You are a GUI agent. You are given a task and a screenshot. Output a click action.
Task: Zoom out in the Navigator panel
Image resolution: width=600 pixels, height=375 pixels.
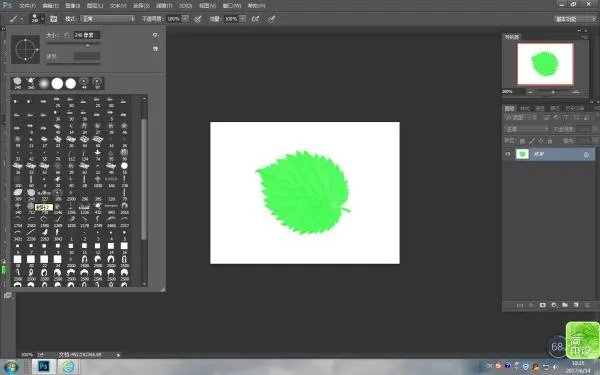530,92
